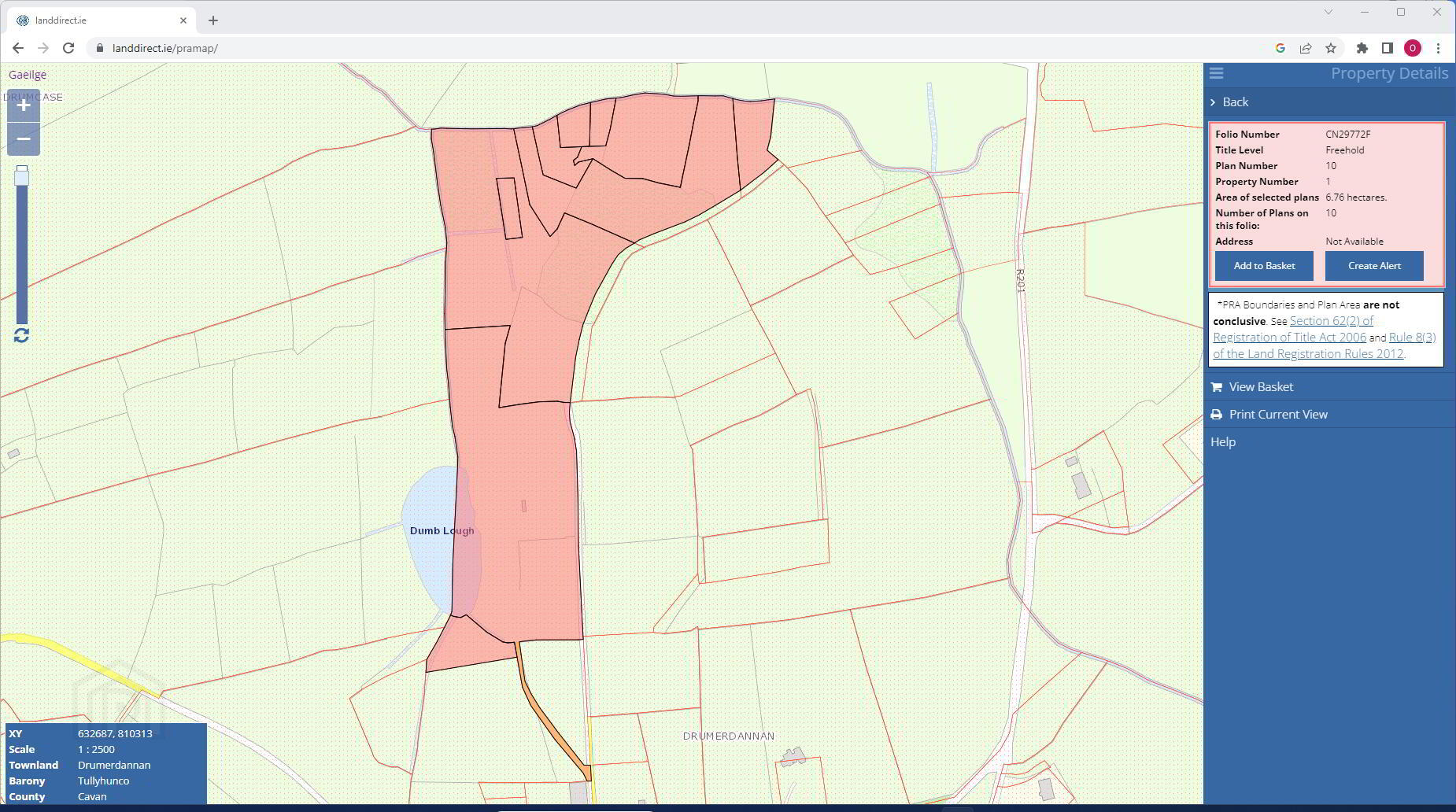Select the 6.76 hectares area value
Screen dimensions: 1456x812
click(1356, 197)
